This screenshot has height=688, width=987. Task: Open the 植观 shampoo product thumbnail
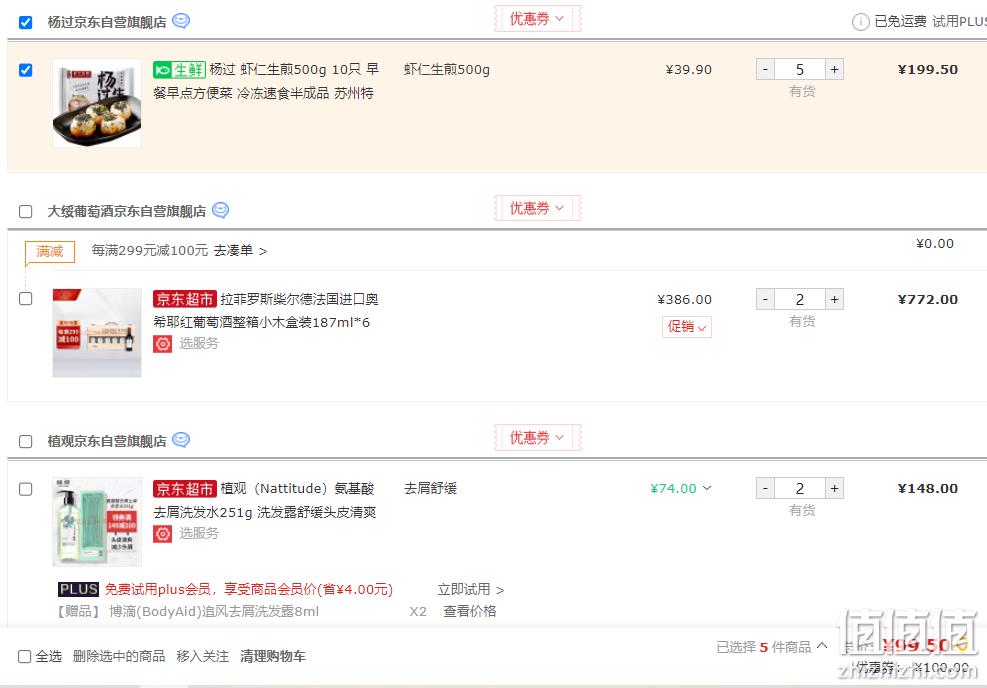[x=97, y=522]
